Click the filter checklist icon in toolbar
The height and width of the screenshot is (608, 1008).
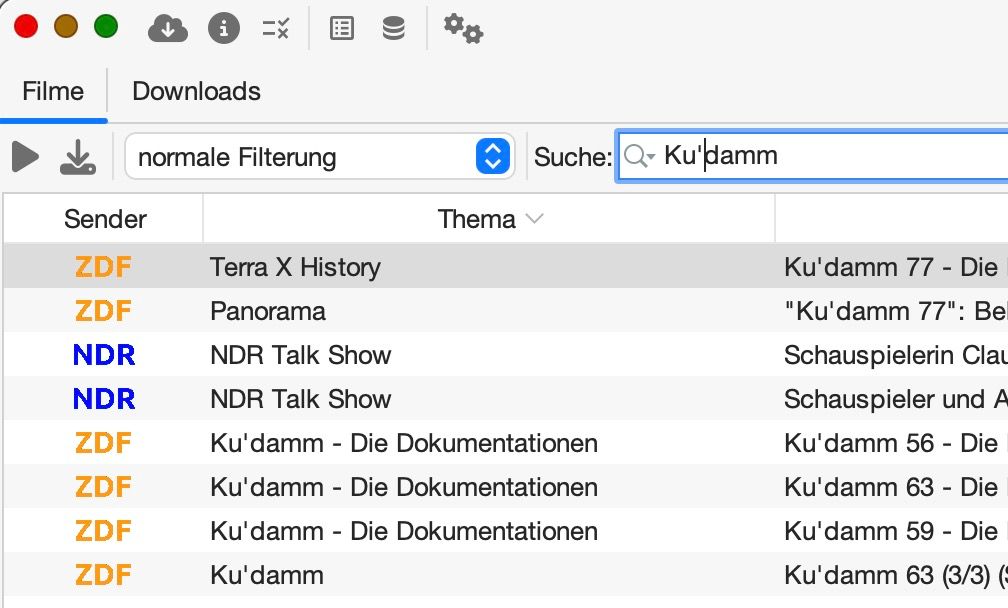(x=276, y=29)
